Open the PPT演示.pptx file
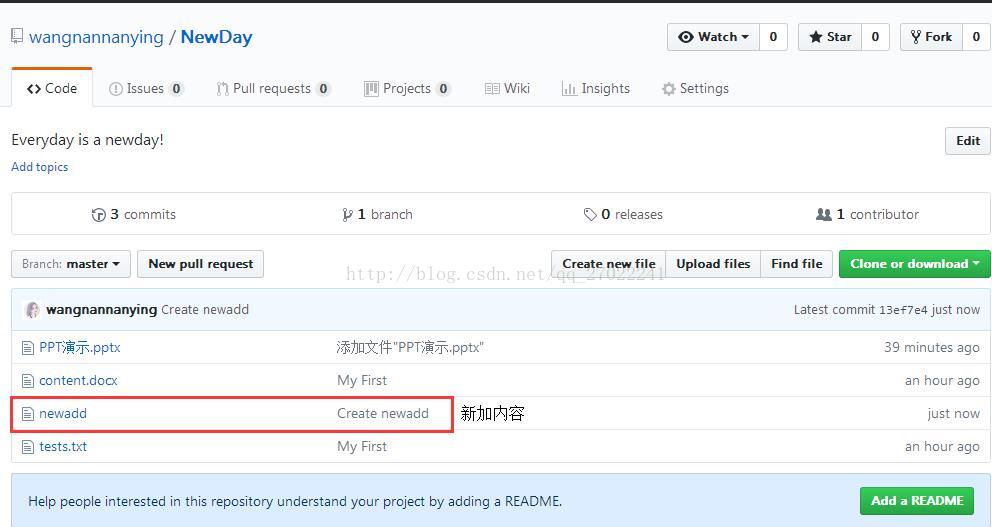This screenshot has width=992, height=527. tap(80, 347)
